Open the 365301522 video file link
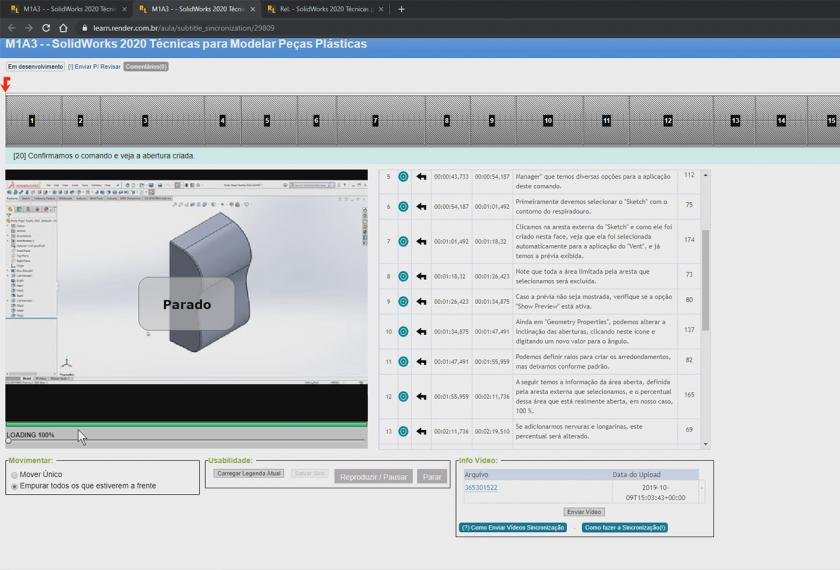The width and height of the screenshot is (840, 570). point(481,488)
